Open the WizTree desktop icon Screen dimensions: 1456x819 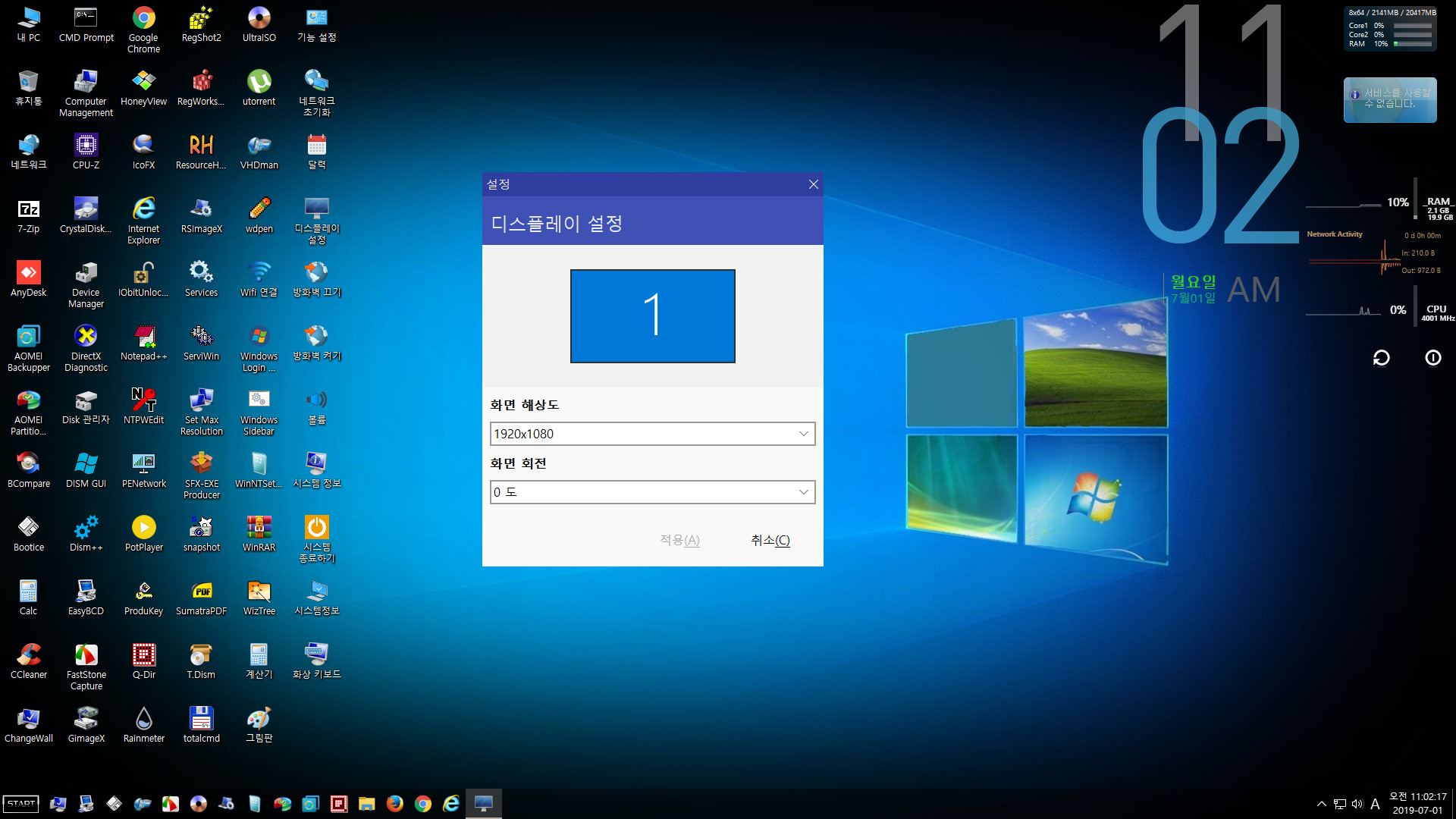pyautogui.click(x=259, y=598)
